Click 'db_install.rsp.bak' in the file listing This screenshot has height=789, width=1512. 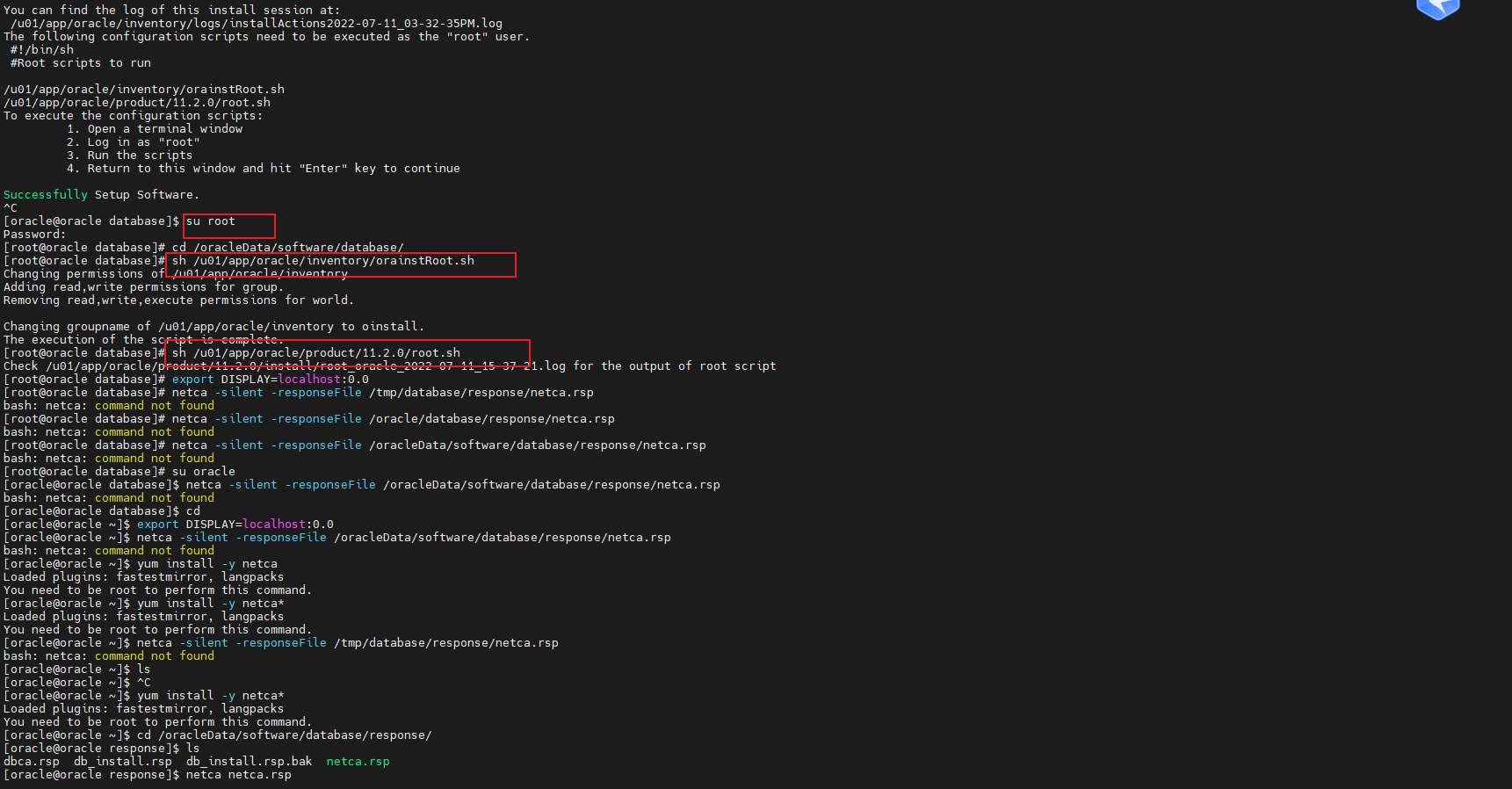pos(250,762)
